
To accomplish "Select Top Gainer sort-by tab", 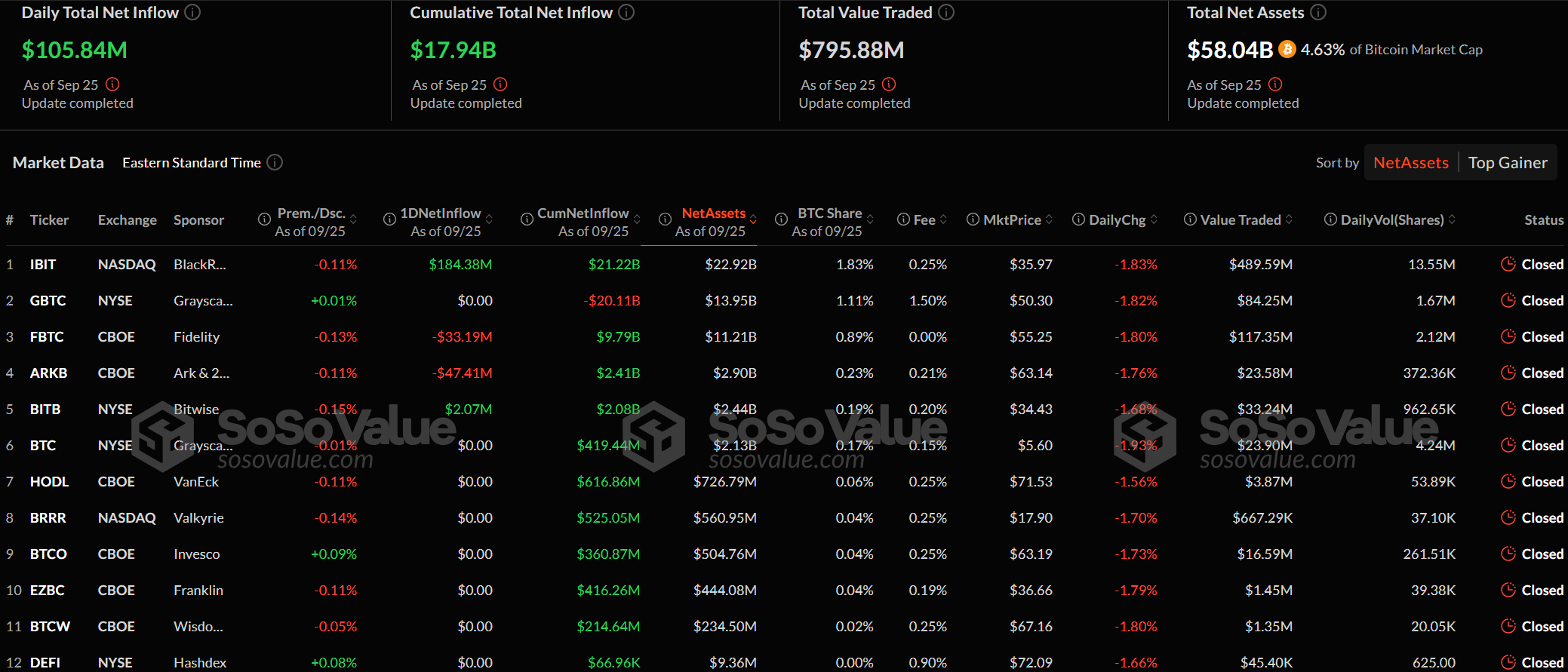I will point(1508,162).
